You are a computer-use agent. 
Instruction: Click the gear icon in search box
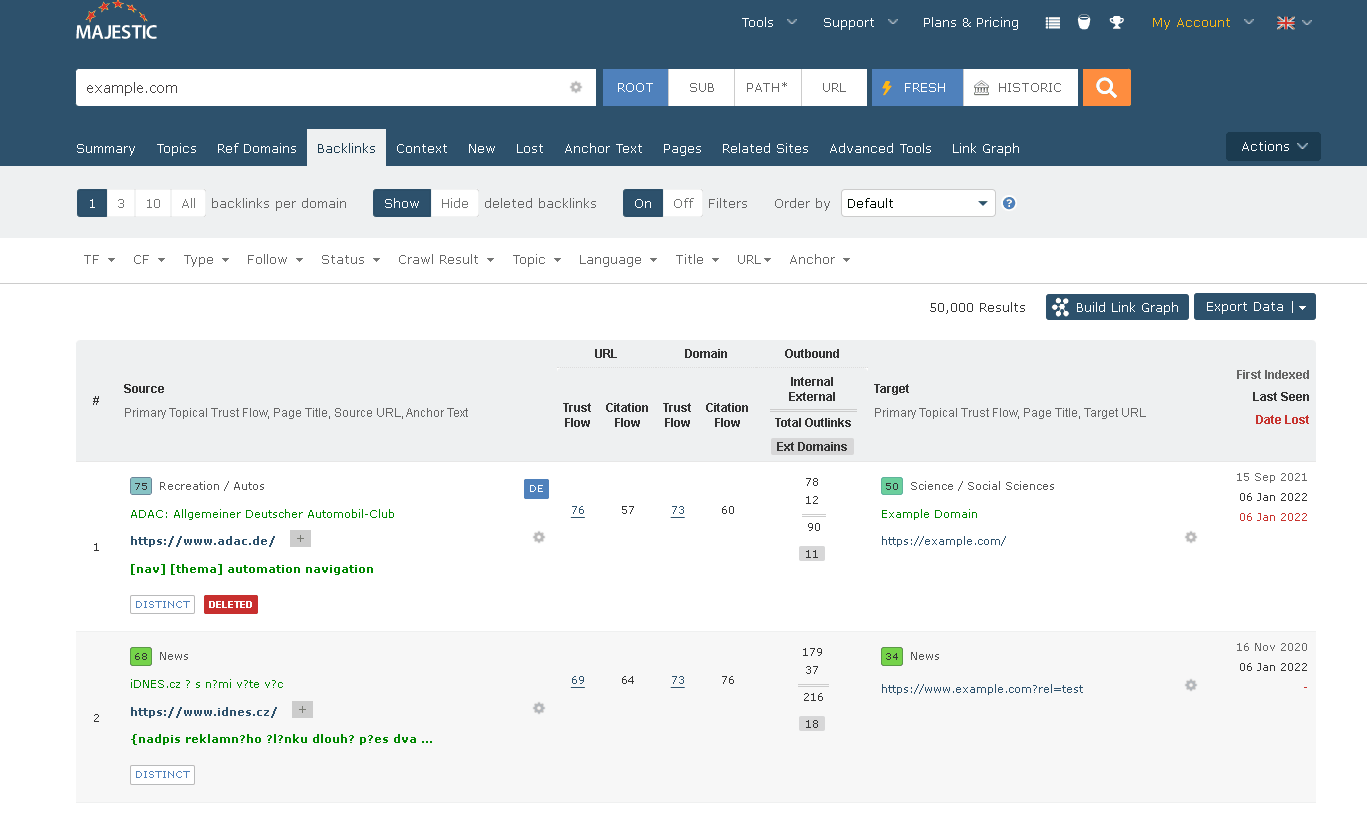click(x=576, y=87)
